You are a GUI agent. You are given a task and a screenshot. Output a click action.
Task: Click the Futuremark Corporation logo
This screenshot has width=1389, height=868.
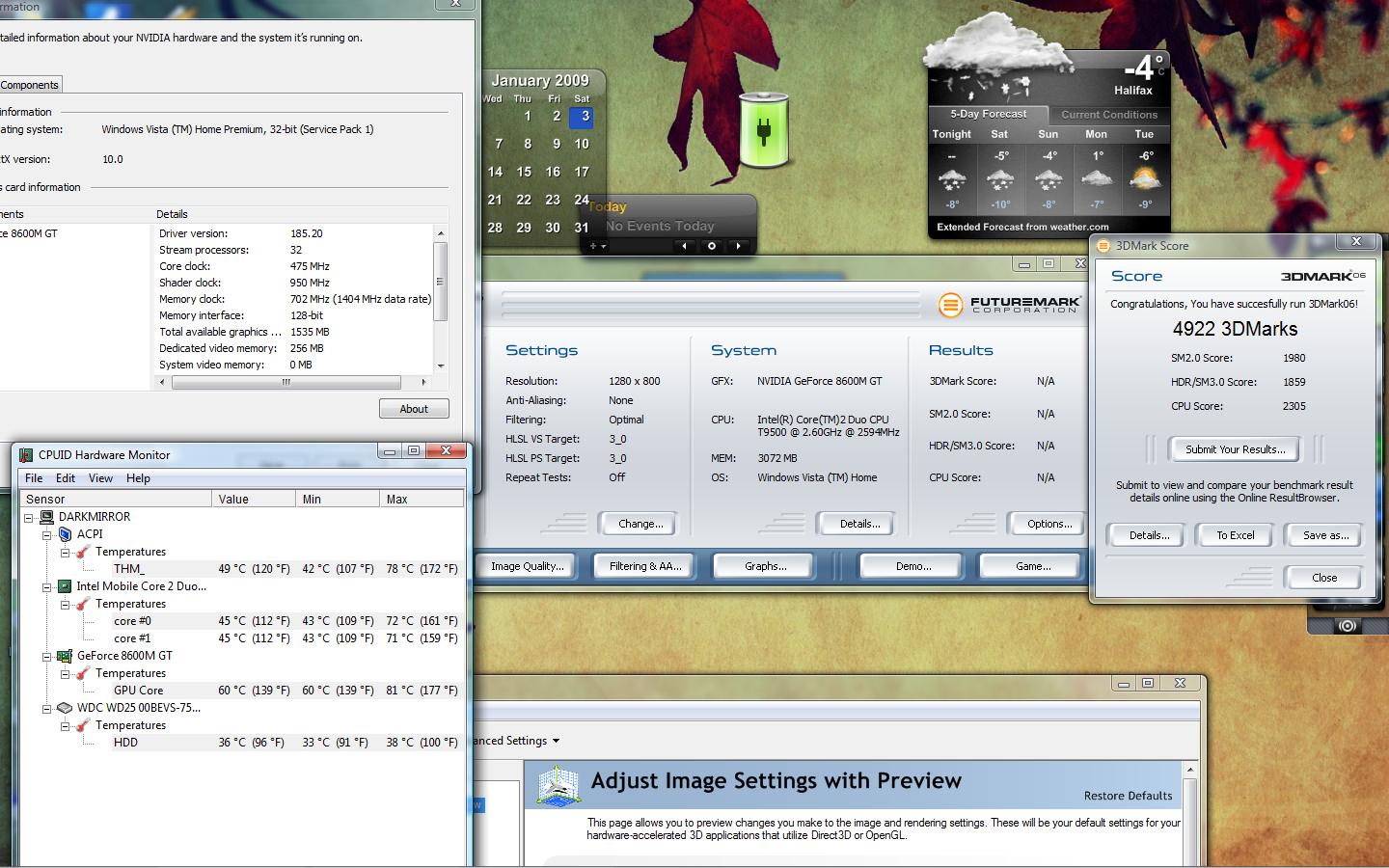click(1010, 305)
